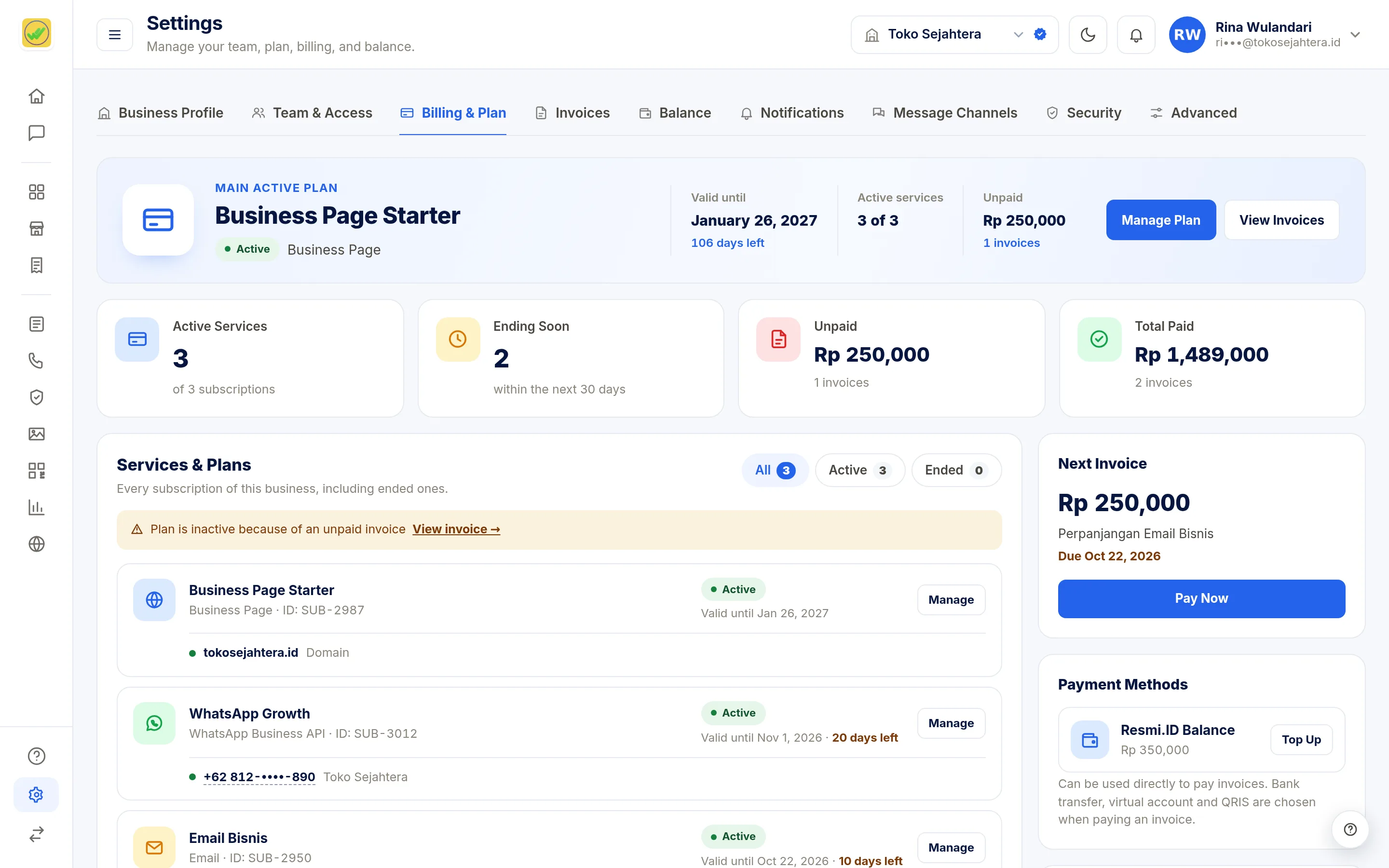Image resolution: width=1389 pixels, height=868 pixels.
Task: Open the globe sidebar icon
Action: pos(36,543)
